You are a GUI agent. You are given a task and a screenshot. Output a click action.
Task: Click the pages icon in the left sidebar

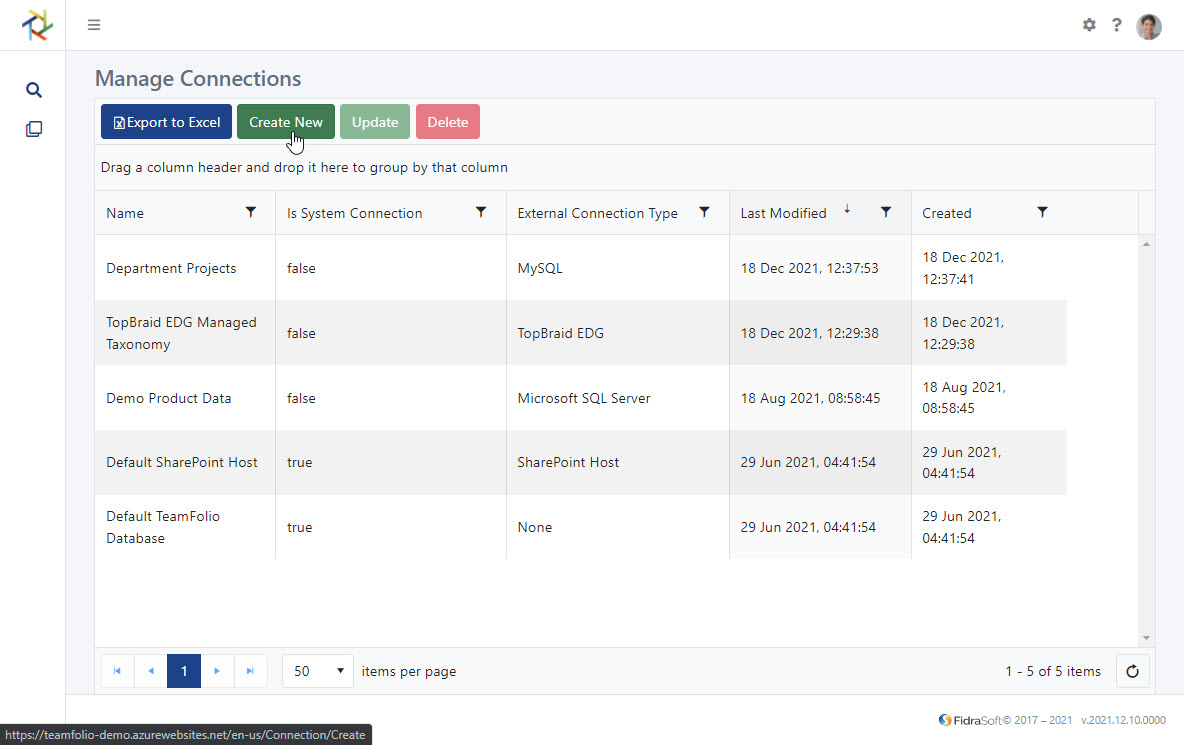click(x=33, y=128)
